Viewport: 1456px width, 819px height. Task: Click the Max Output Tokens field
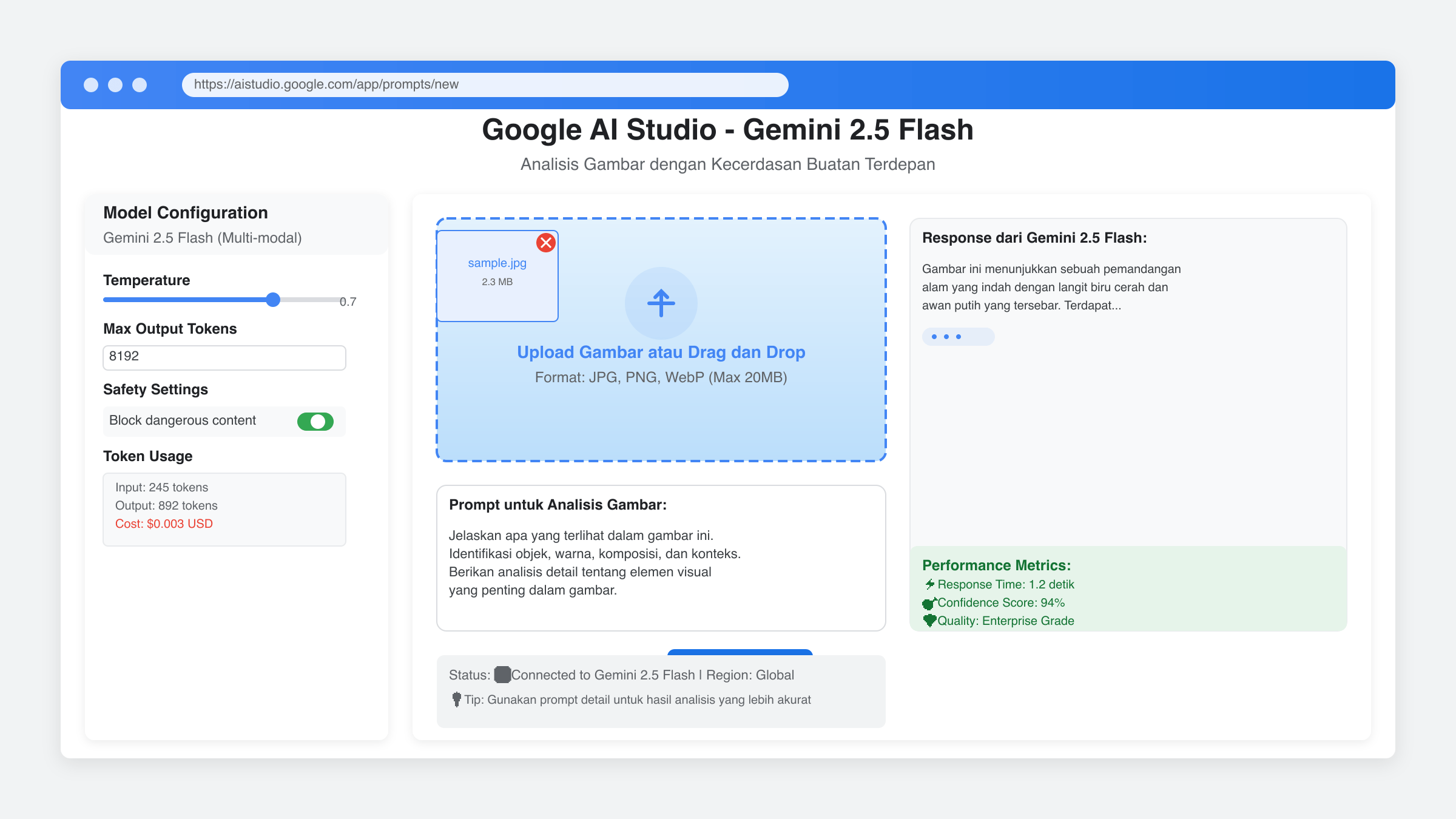[224, 357]
